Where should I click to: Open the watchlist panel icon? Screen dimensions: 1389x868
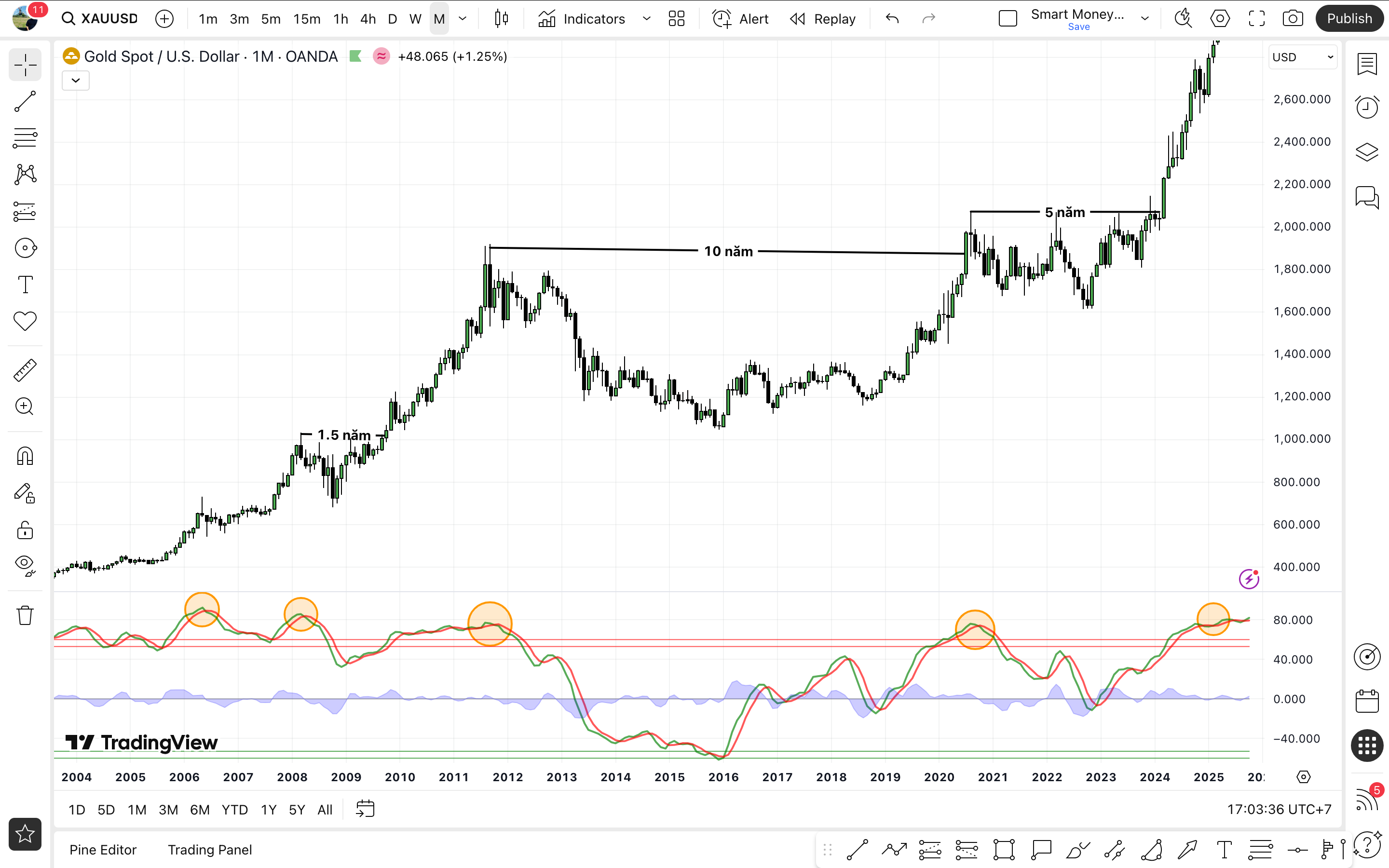coord(1367,64)
